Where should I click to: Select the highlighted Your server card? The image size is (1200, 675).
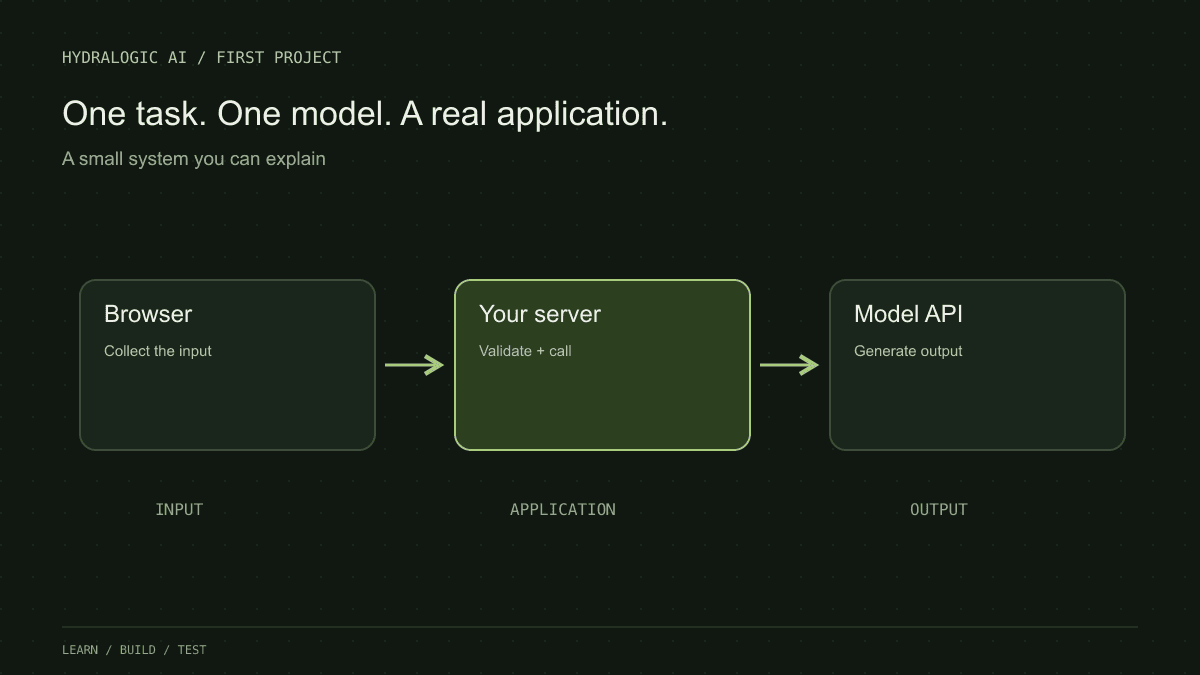[602, 365]
